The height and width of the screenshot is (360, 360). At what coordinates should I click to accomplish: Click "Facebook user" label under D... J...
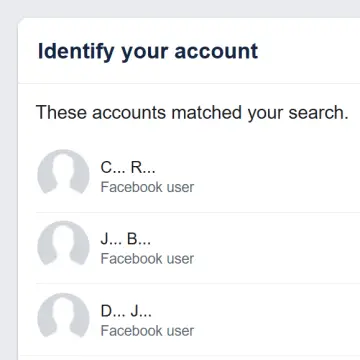pyautogui.click(x=147, y=331)
